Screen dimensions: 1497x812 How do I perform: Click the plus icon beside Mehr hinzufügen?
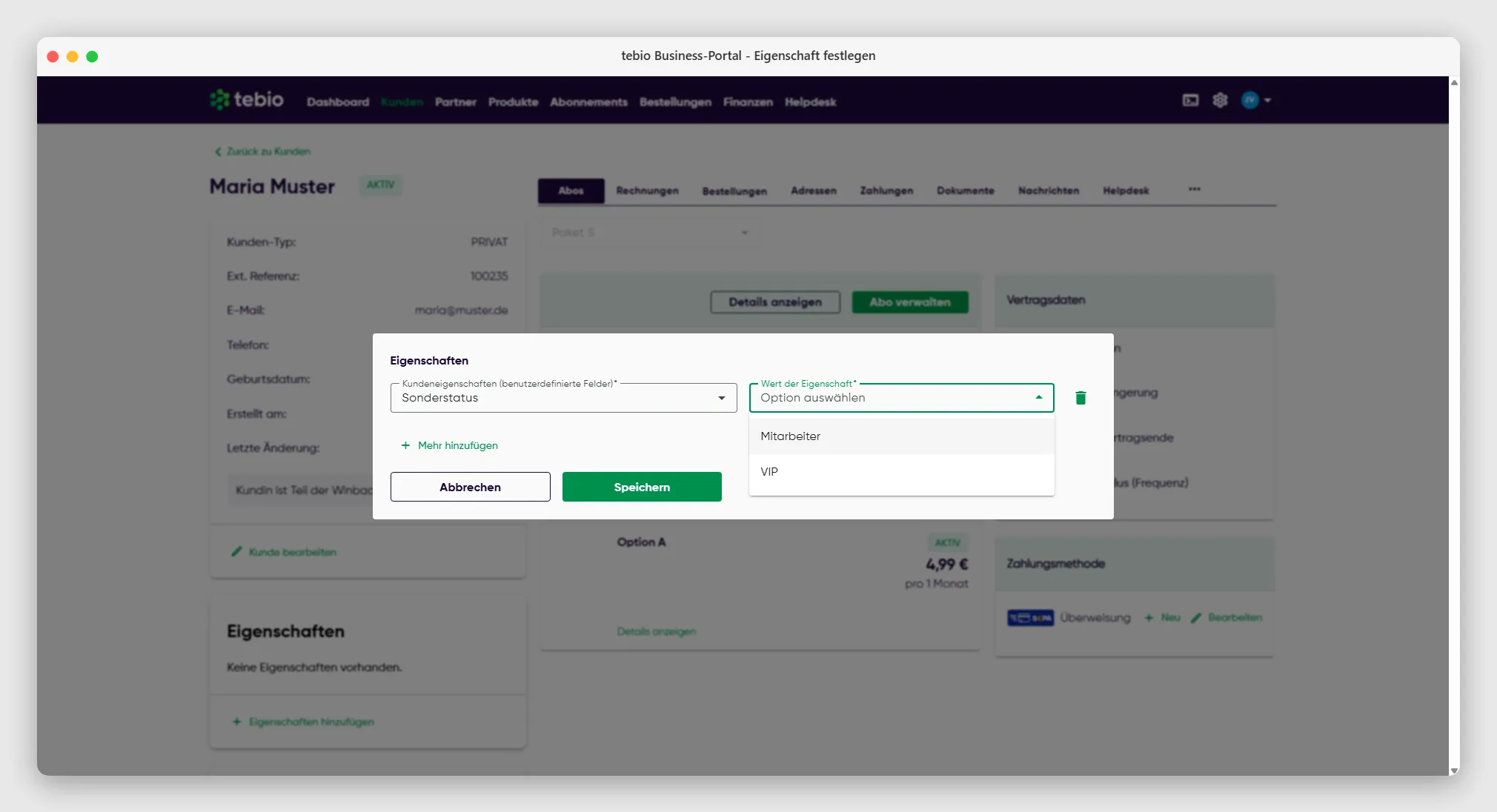[405, 445]
